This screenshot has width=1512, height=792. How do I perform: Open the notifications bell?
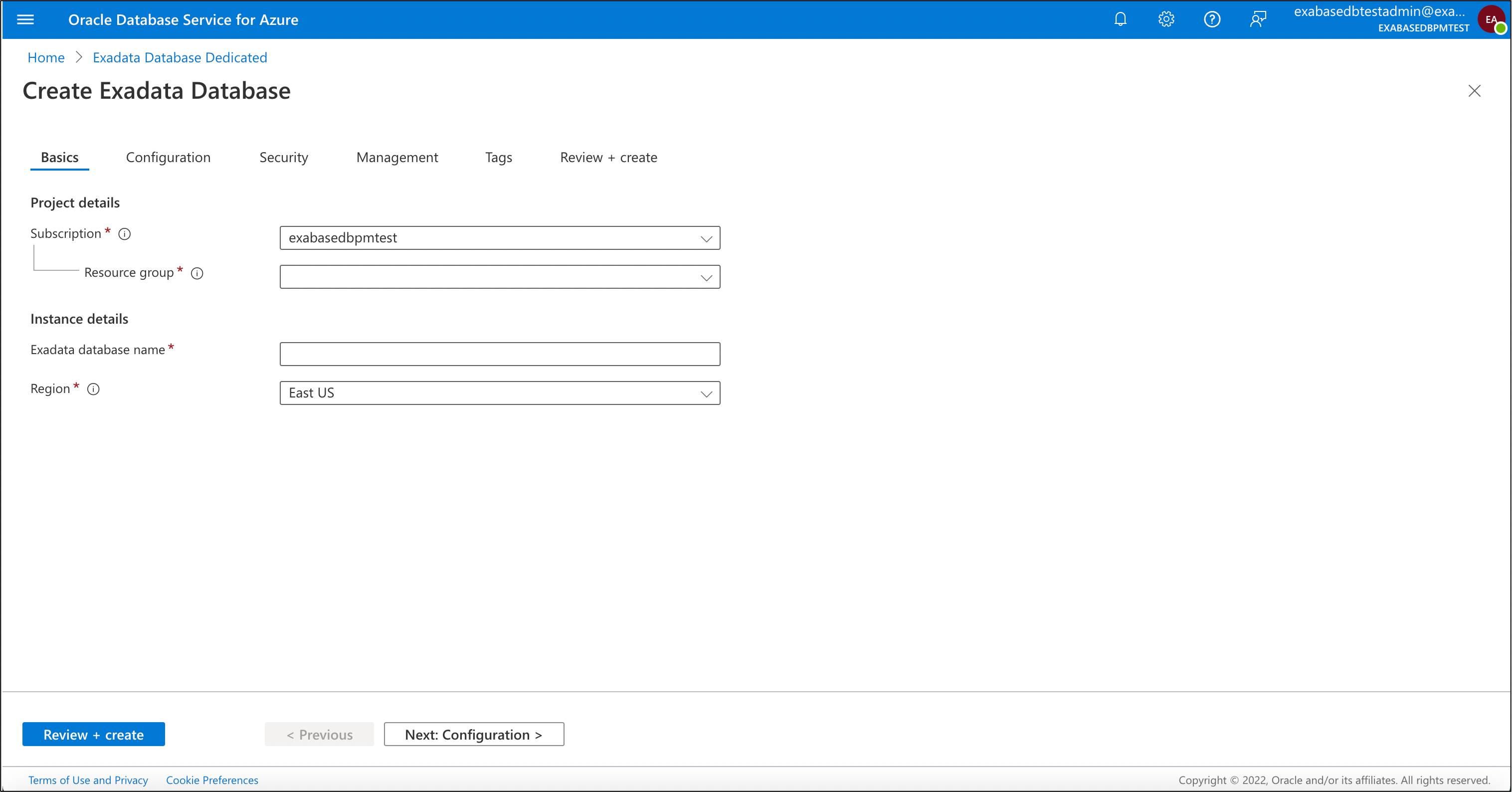(x=1120, y=19)
